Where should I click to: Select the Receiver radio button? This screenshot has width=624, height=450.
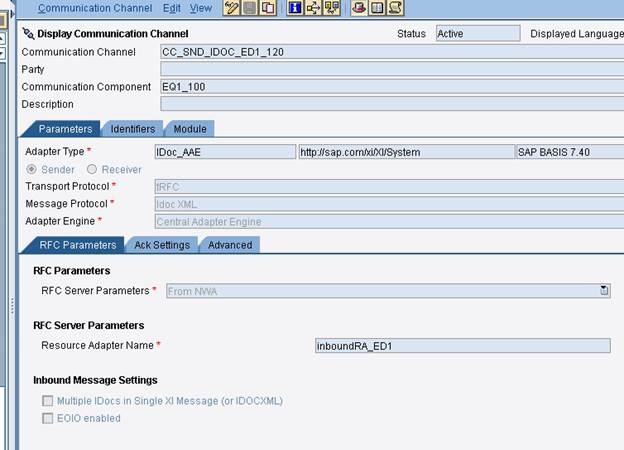(x=92, y=169)
